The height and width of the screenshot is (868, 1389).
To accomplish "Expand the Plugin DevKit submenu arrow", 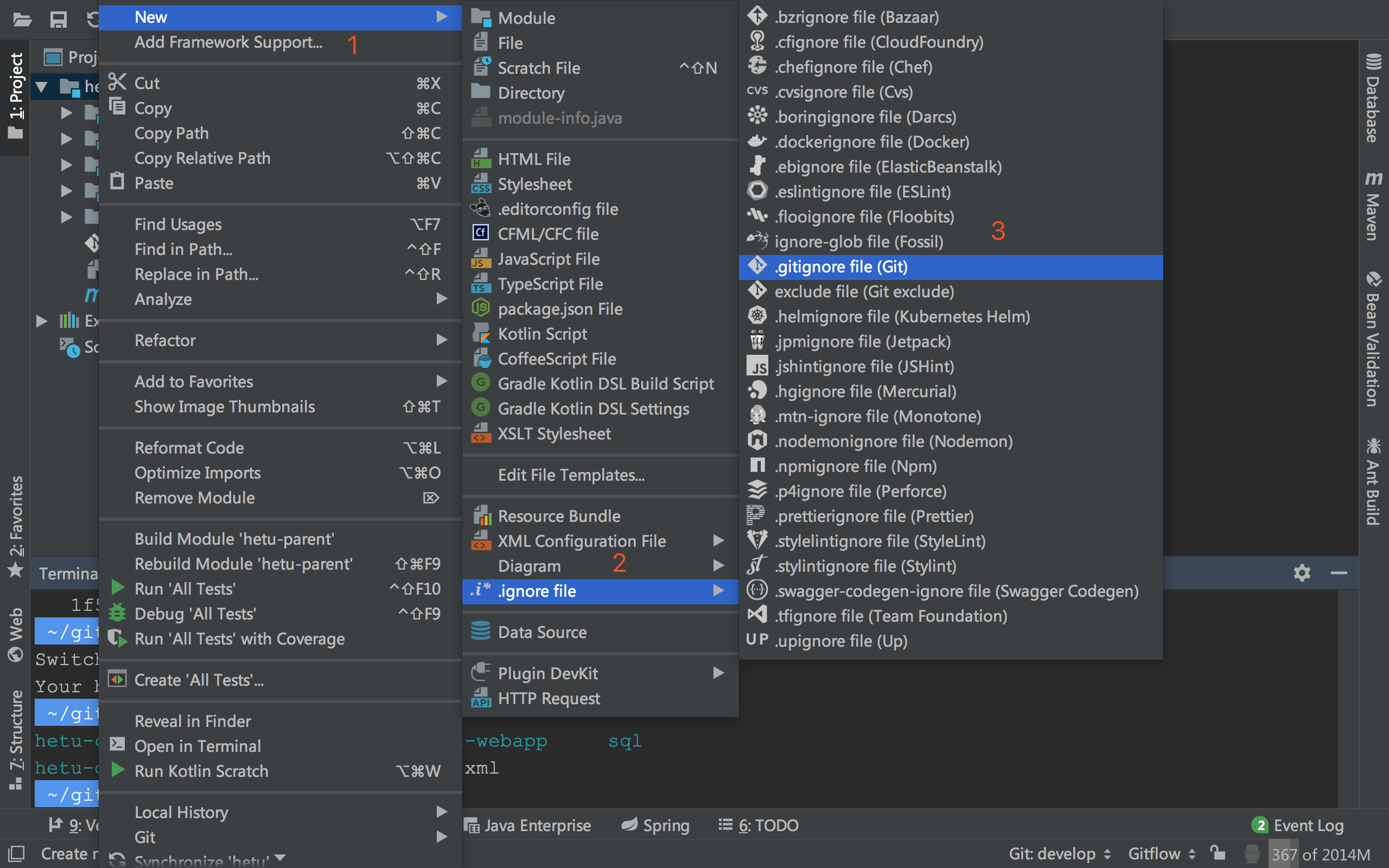I will click(x=718, y=672).
